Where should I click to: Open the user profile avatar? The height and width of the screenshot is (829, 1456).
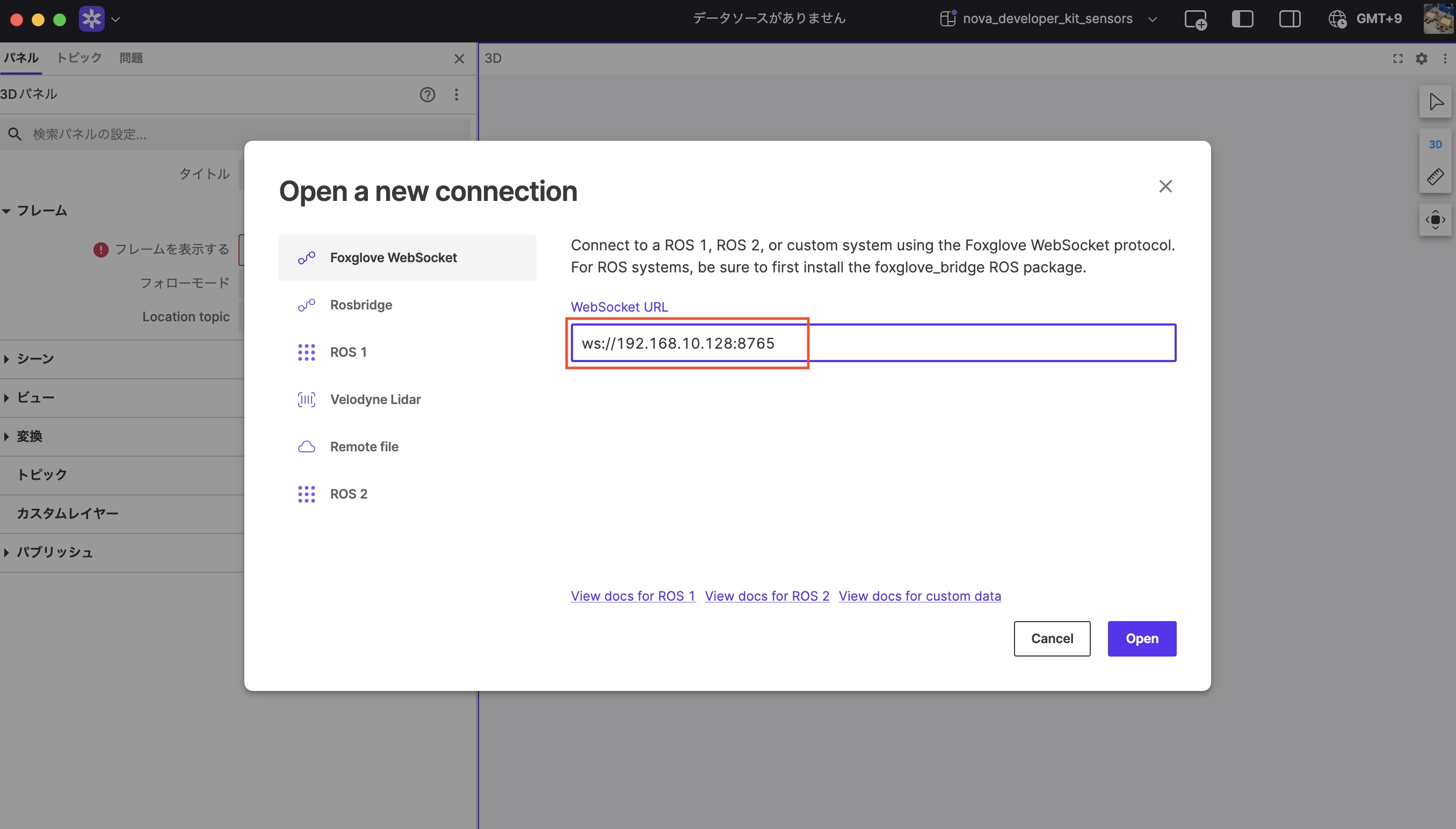click(x=1439, y=19)
